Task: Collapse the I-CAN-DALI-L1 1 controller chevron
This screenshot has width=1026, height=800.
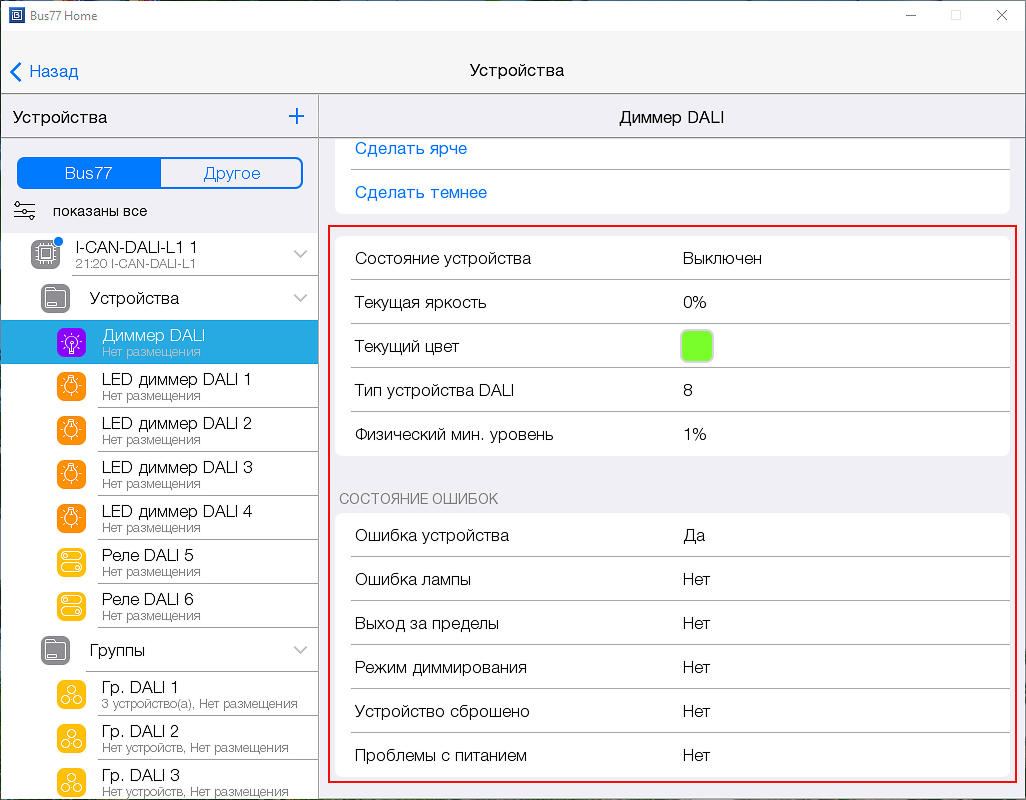Action: pyautogui.click(x=300, y=254)
